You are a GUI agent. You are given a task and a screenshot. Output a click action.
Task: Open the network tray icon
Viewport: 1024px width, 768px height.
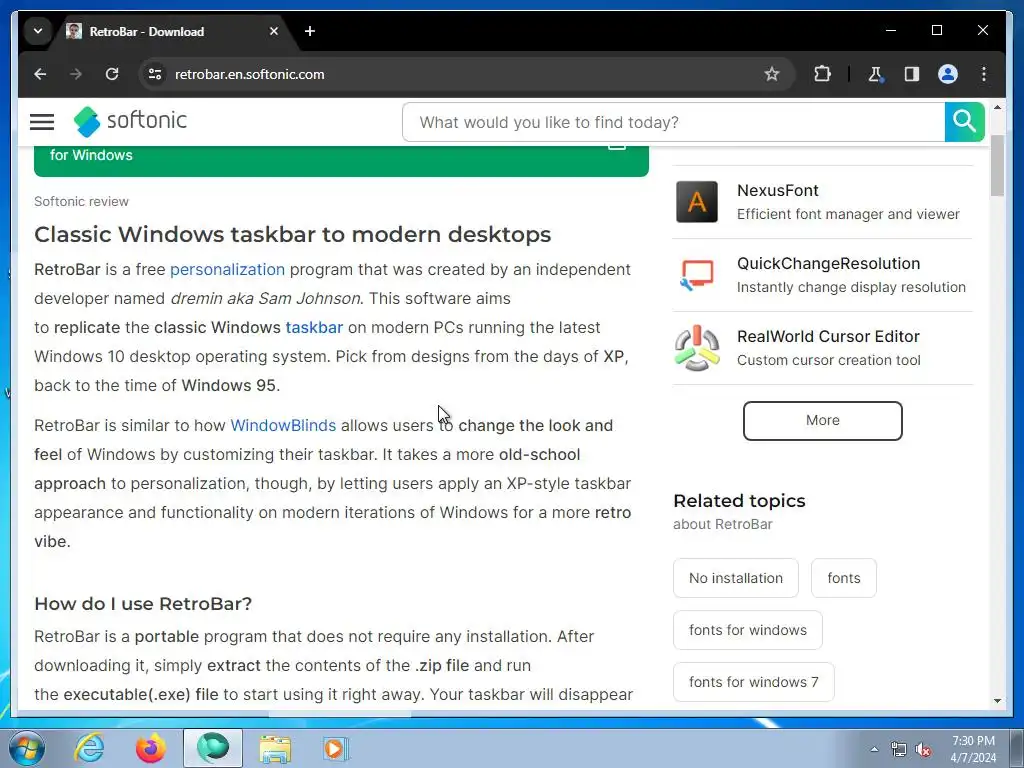[899, 749]
